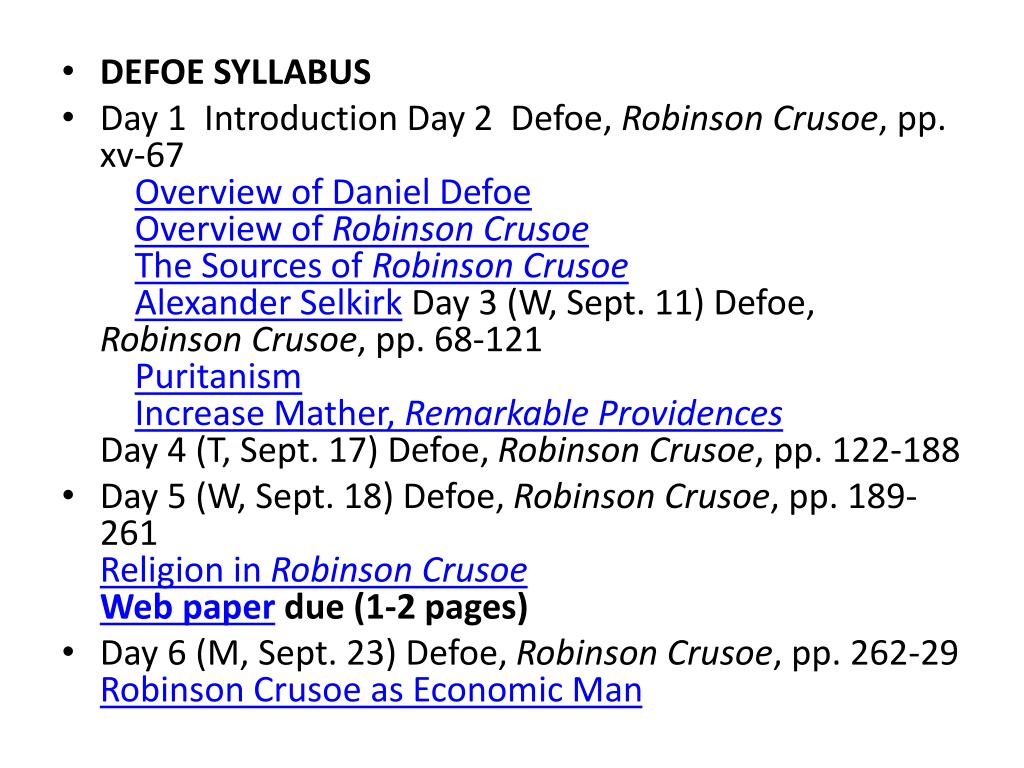Viewport: 1024px width, 768px height.
Task: Click the Day 6 (M, Sept. 23) line
Action: pyautogui.click(x=529, y=653)
